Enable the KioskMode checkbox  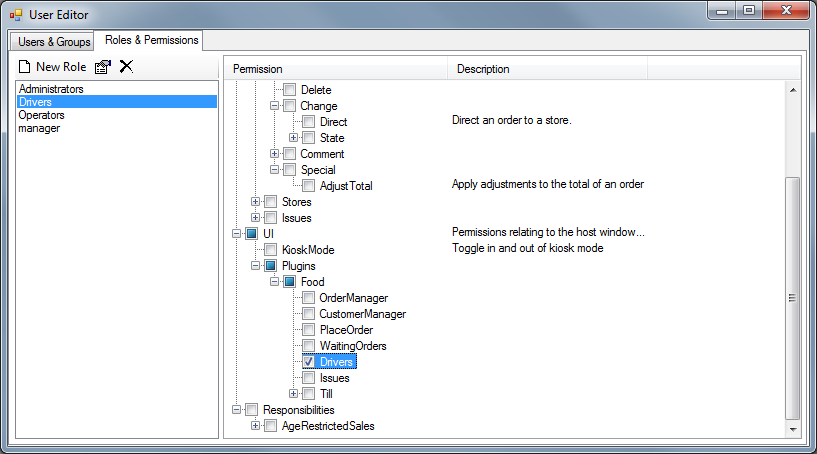pos(271,250)
